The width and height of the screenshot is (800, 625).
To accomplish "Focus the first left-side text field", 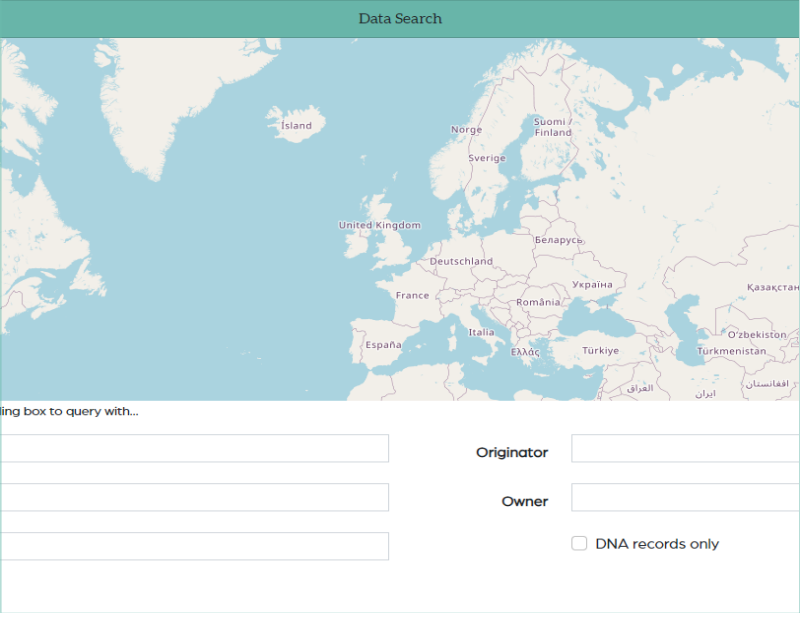I will (194, 449).
